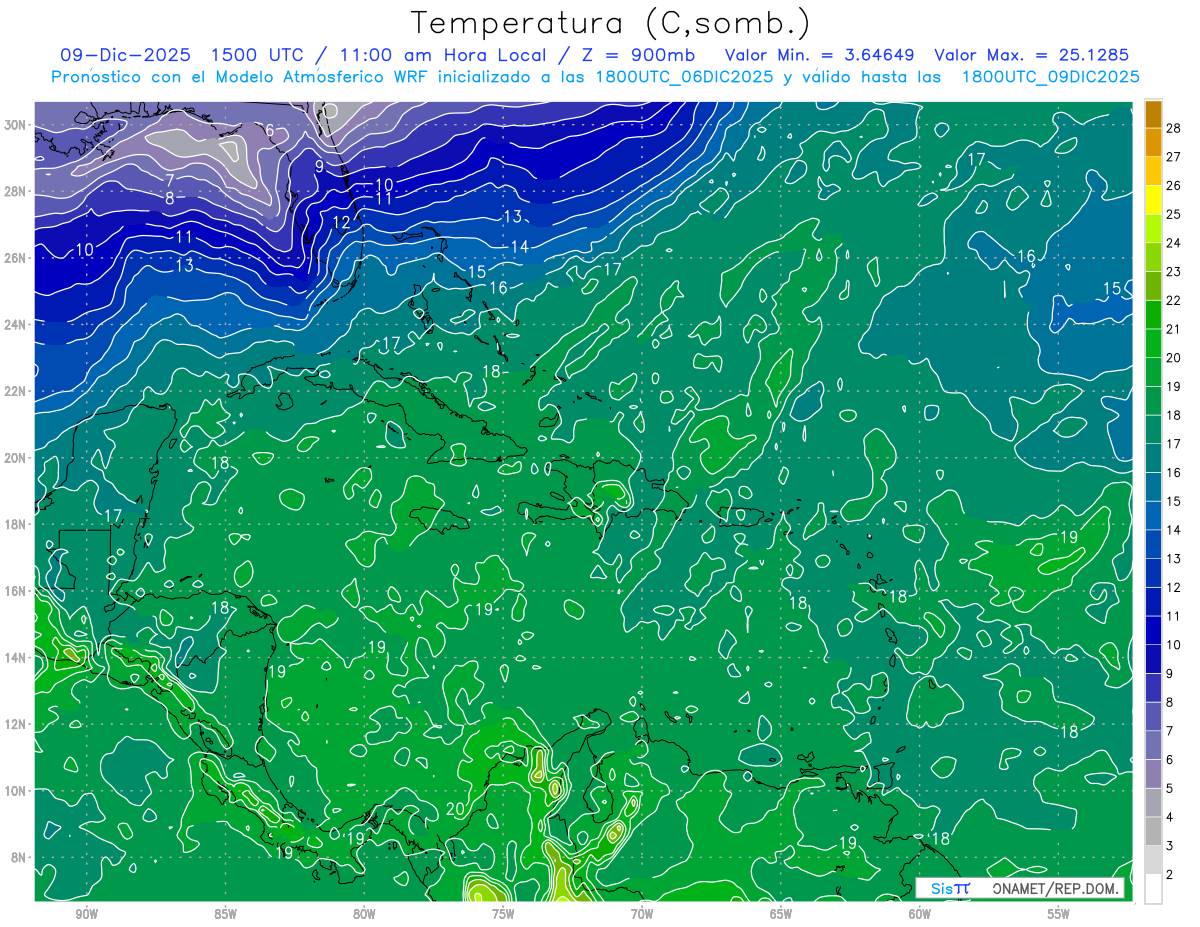Click the 85W longitude axis label

225,914
